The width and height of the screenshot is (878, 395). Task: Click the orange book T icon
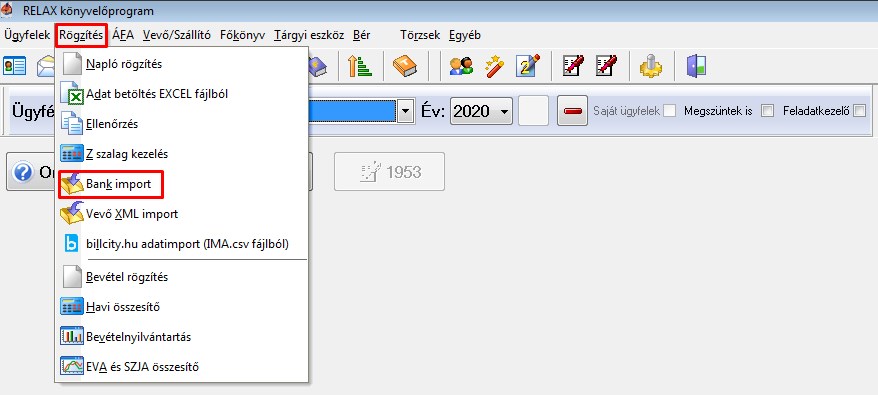tap(404, 66)
